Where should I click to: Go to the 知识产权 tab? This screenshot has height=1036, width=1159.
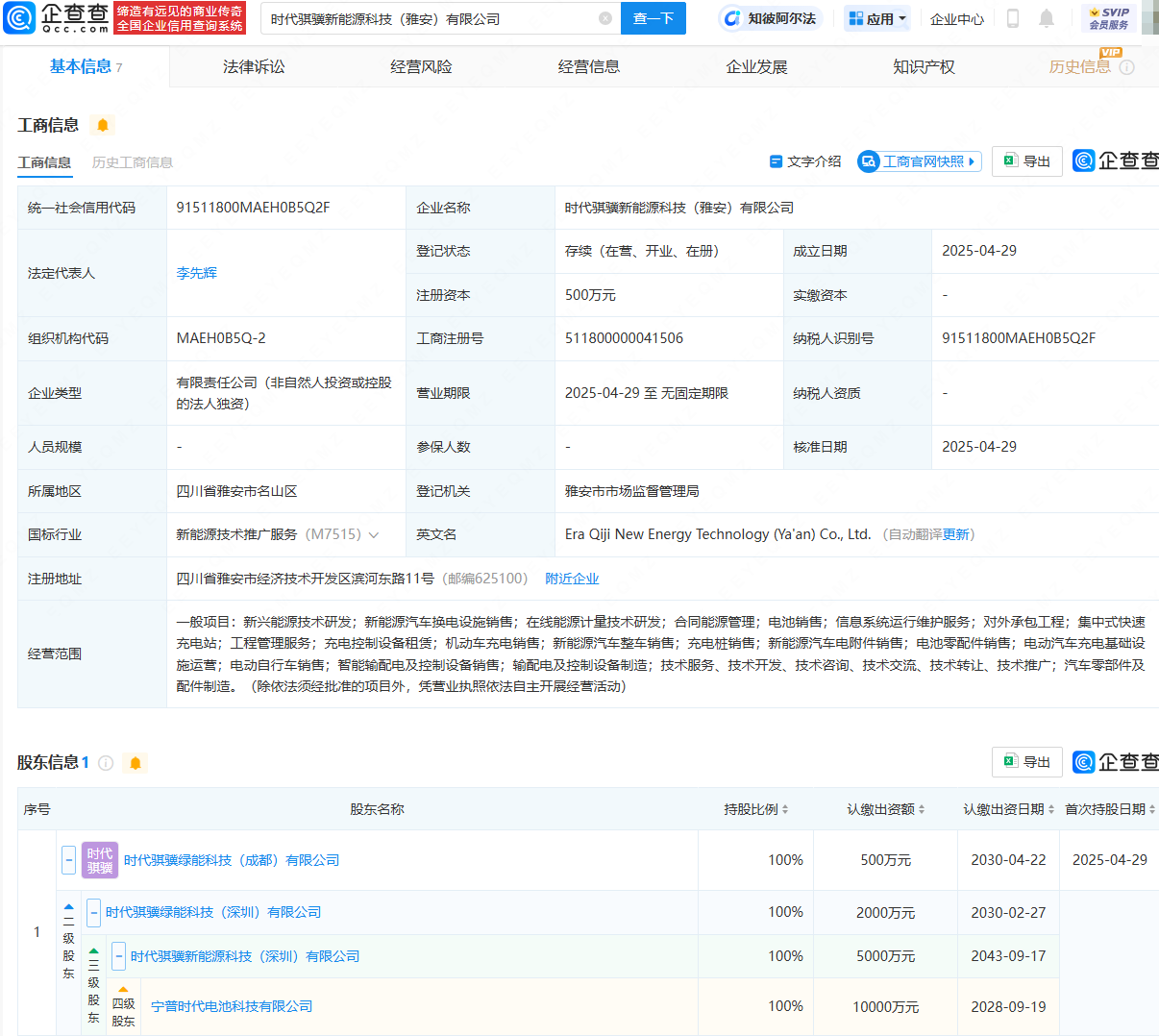pos(924,66)
